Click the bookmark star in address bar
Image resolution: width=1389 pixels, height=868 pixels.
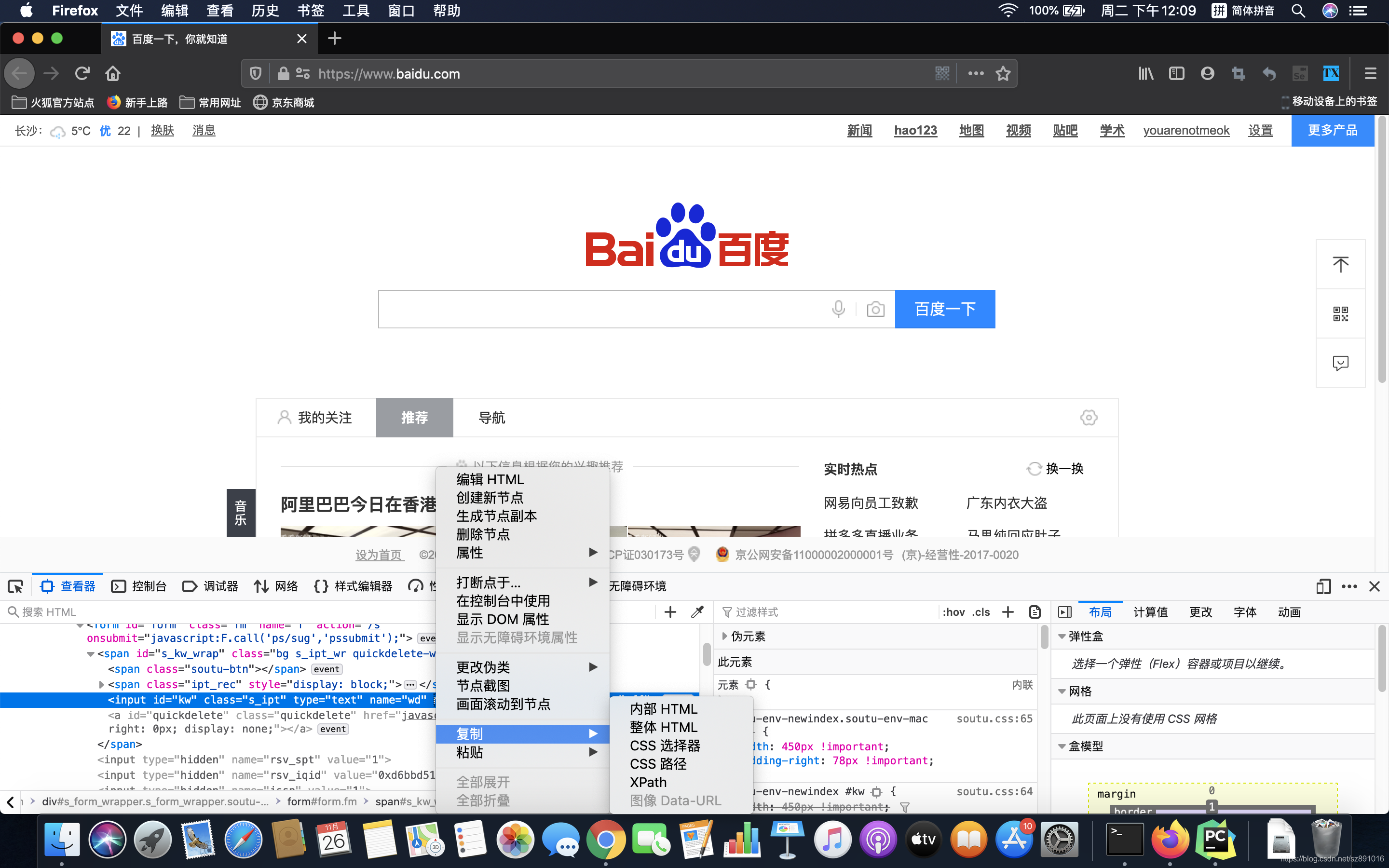pyautogui.click(x=1003, y=73)
